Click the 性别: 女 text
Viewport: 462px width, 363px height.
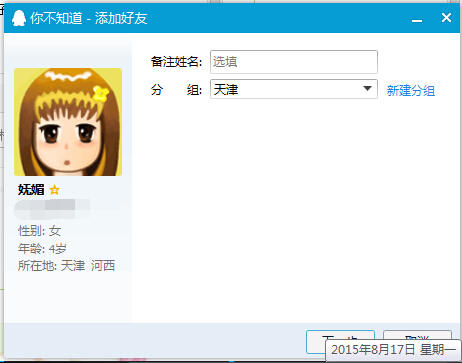[39, 231]
